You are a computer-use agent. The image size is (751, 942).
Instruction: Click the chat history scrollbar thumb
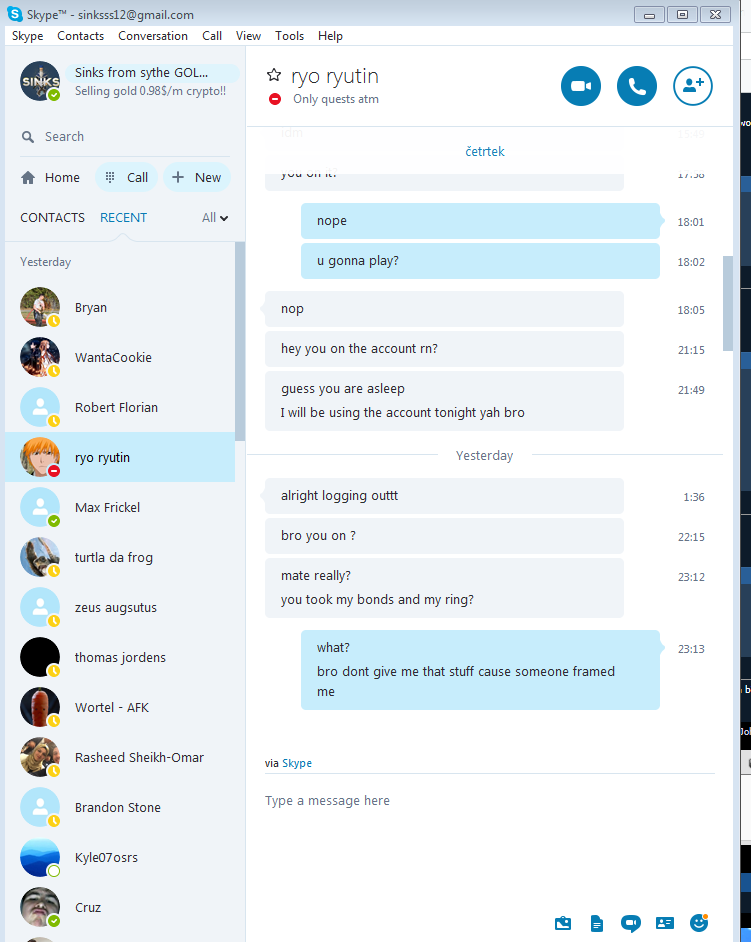728,303
